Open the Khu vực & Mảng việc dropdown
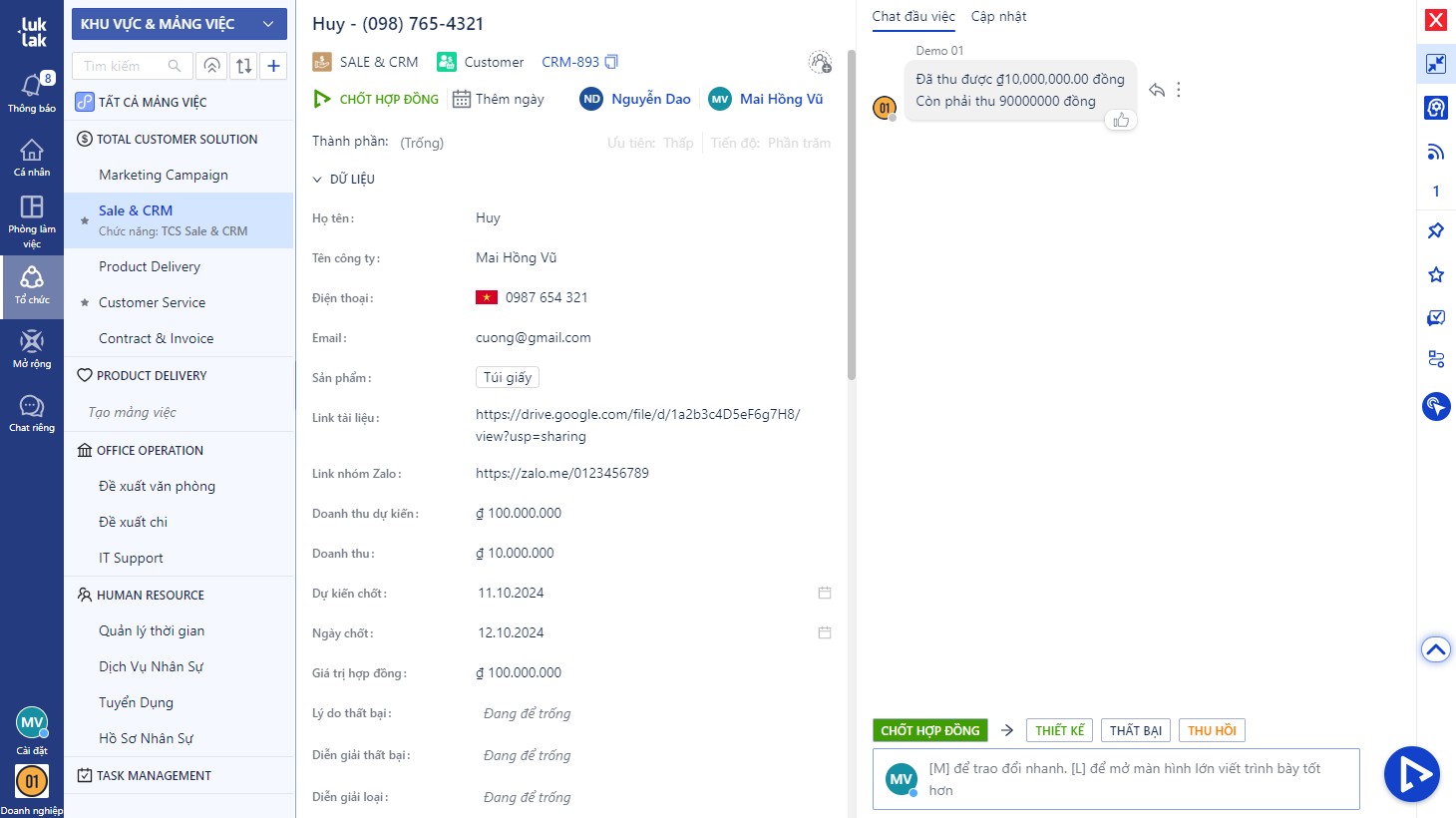 click(x=180, y=24)
